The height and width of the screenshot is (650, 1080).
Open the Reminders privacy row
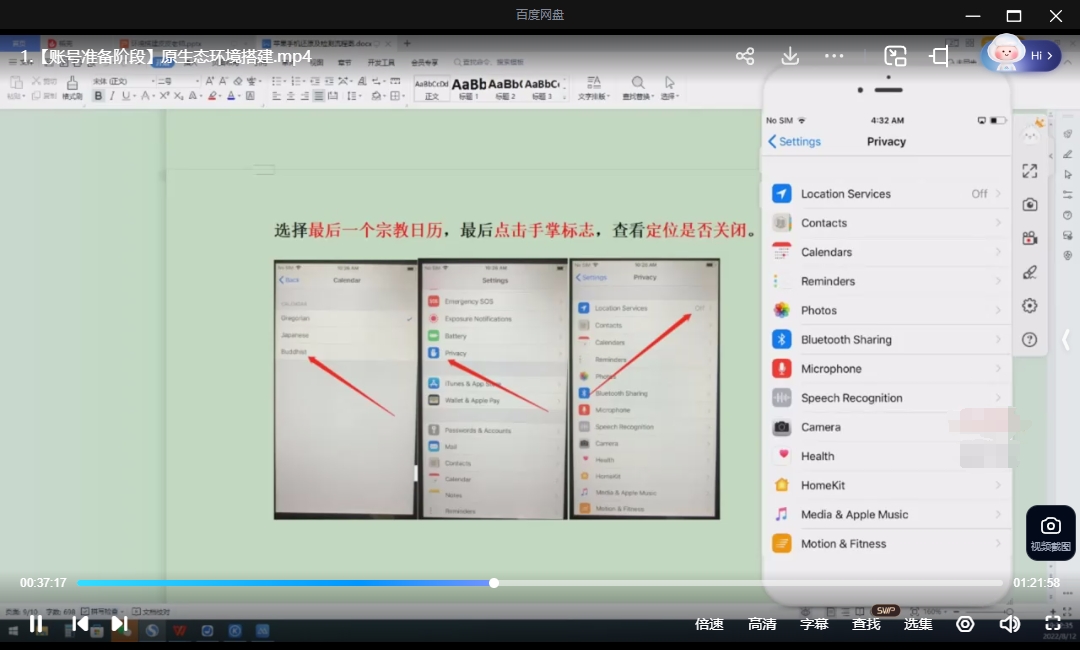(x=886, y=281)
